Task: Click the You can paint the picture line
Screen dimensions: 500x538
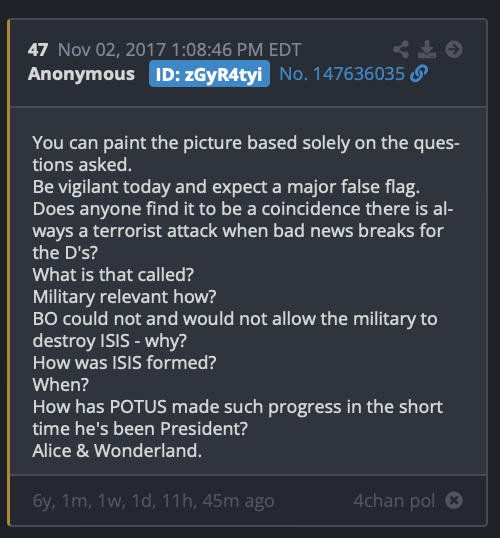Action: [x=246, y=154]
